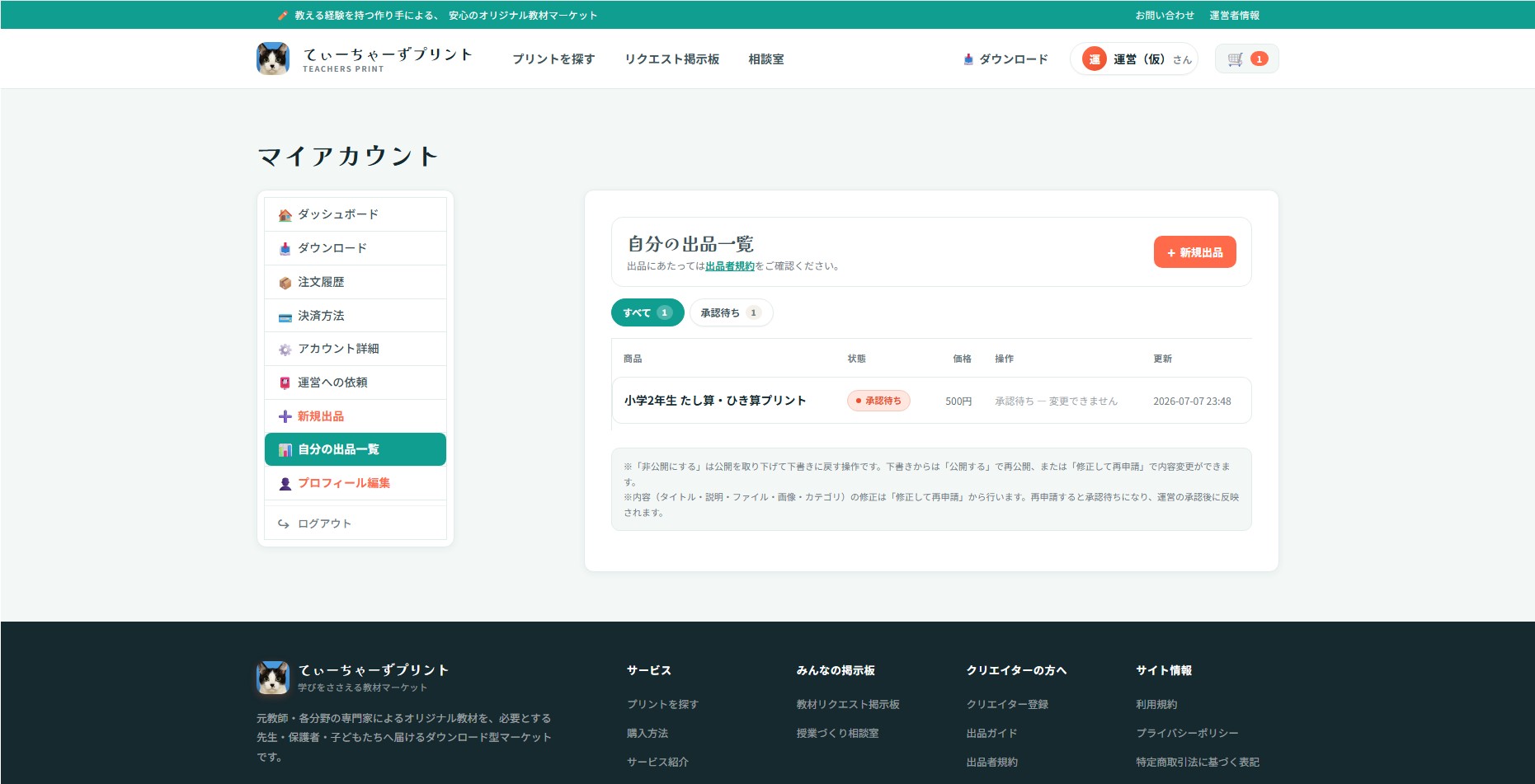Click the orange 新規出品 button
Viewport: 1535px width, 784px height.
click(x=1194, y=252)
